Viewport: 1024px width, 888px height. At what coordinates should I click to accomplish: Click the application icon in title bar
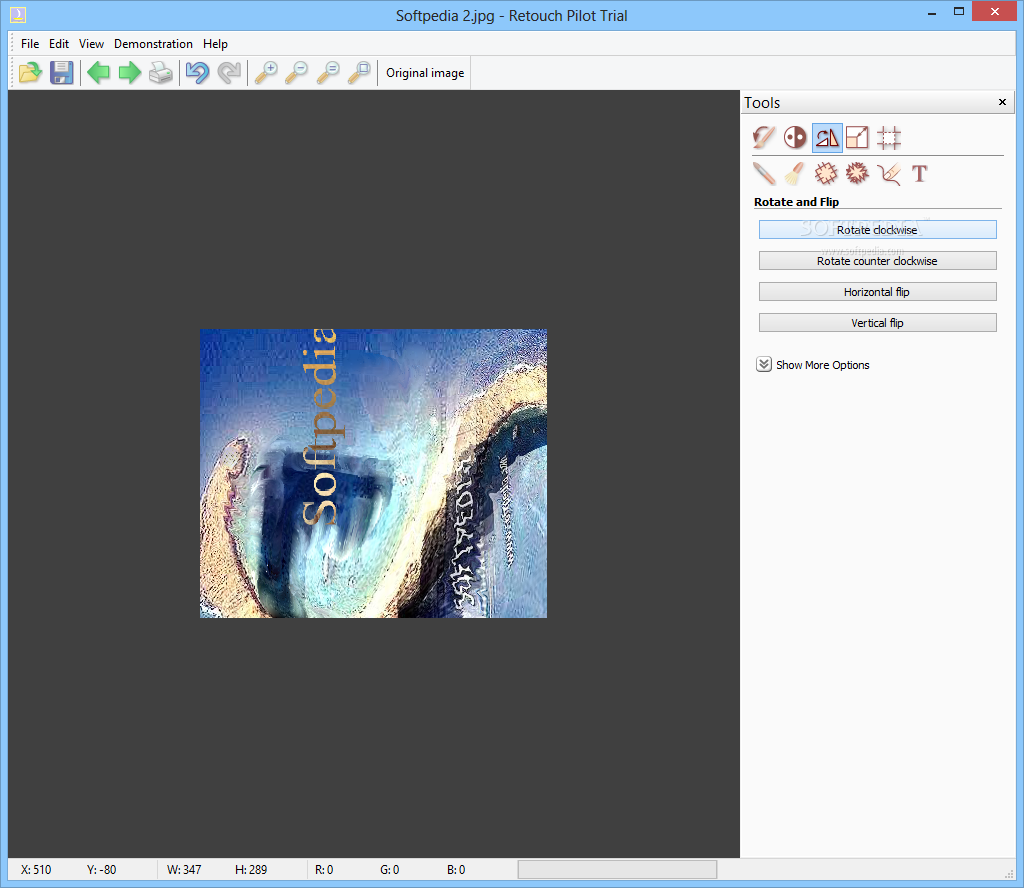click(18, 14)
